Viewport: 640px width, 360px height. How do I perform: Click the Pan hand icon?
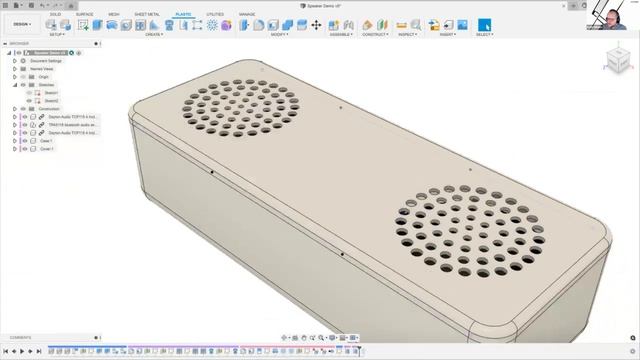click(x=304, y=338)
